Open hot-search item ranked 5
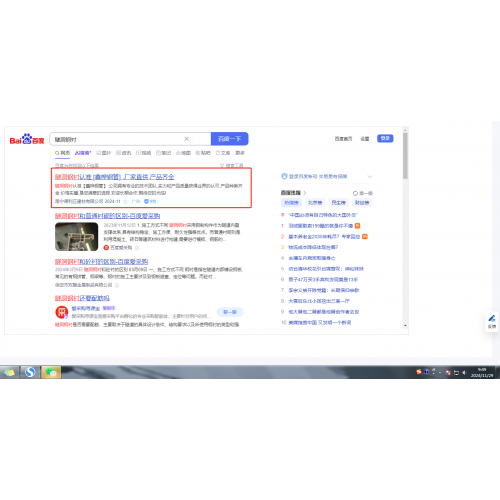Viewport: 500px width, 500px height. [x=326, y=269]
